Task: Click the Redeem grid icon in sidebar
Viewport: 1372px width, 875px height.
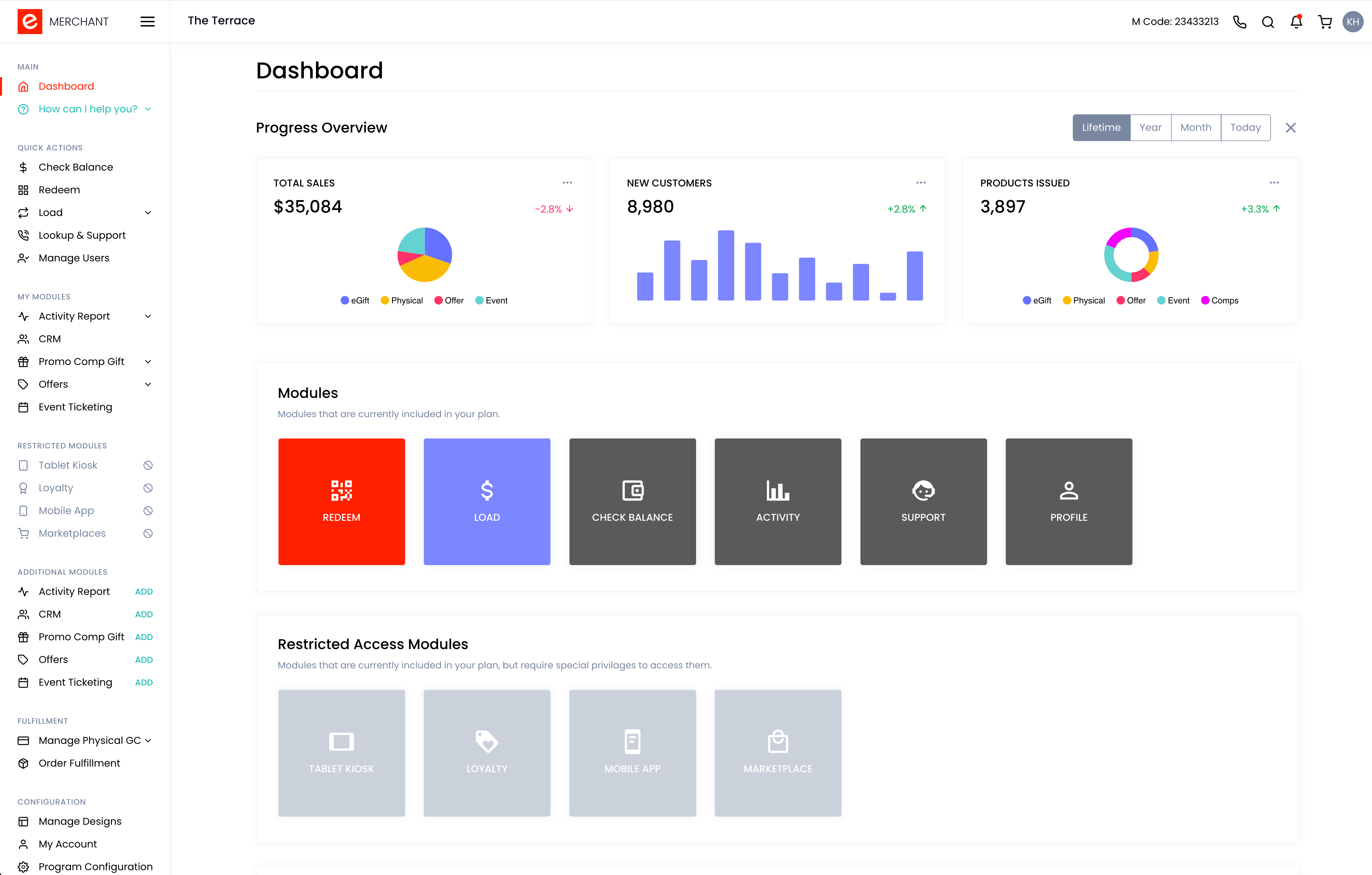Action: (23, 190)
